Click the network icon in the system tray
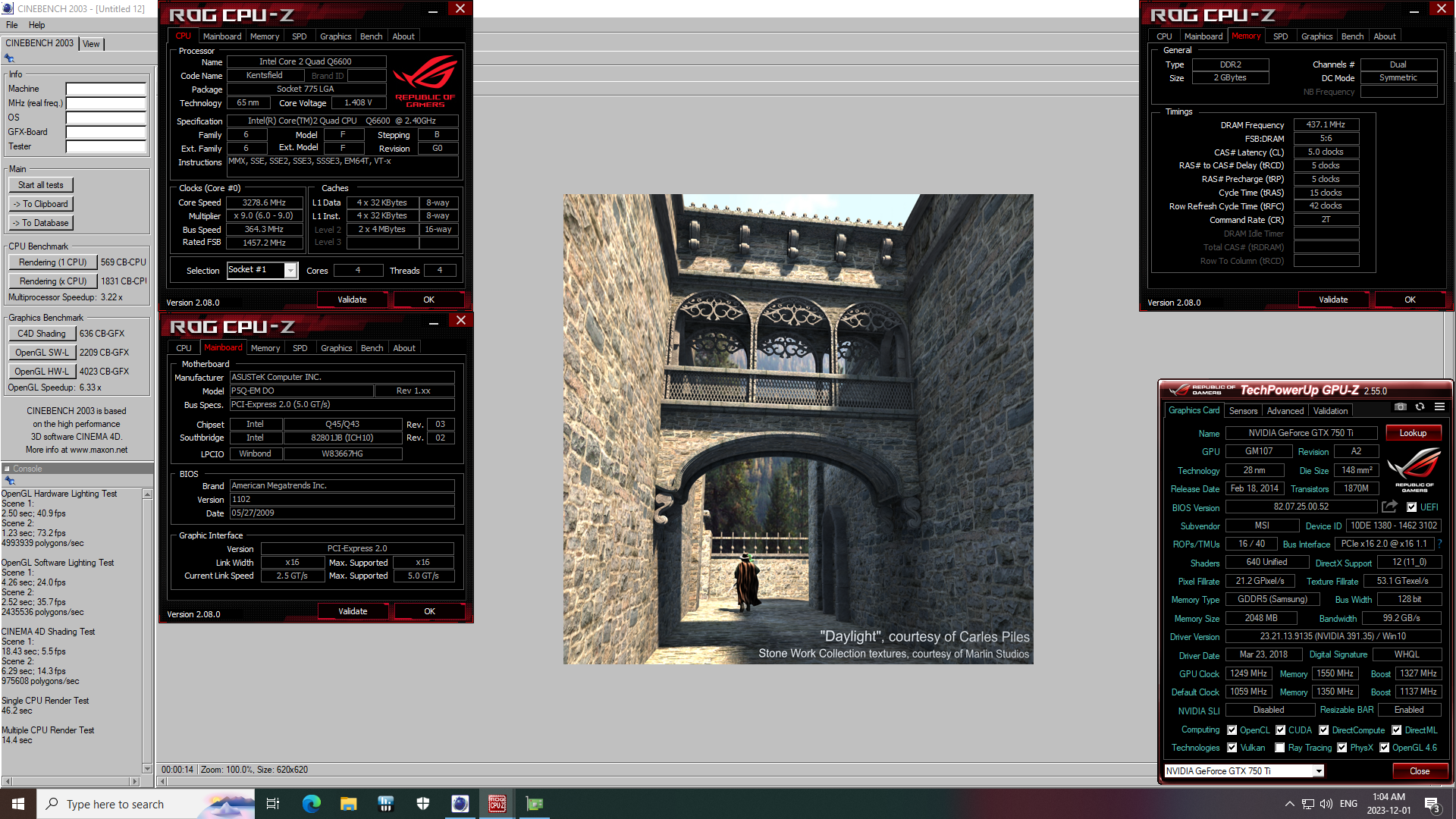Image resolution: width=1456 pixels, height=819 pixels. coord(1308,804)
